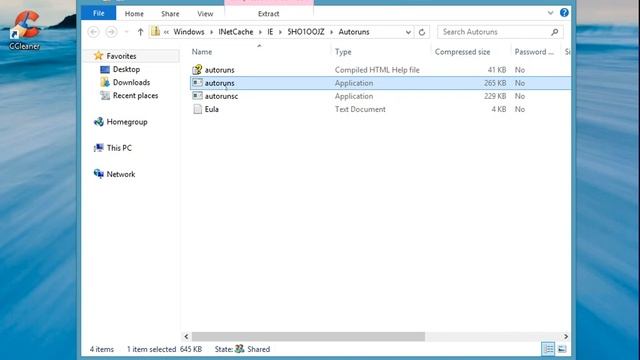640x360 pixels.
Task: Navigate to Windows in the breadcrumb
Action: coord(189,32)
